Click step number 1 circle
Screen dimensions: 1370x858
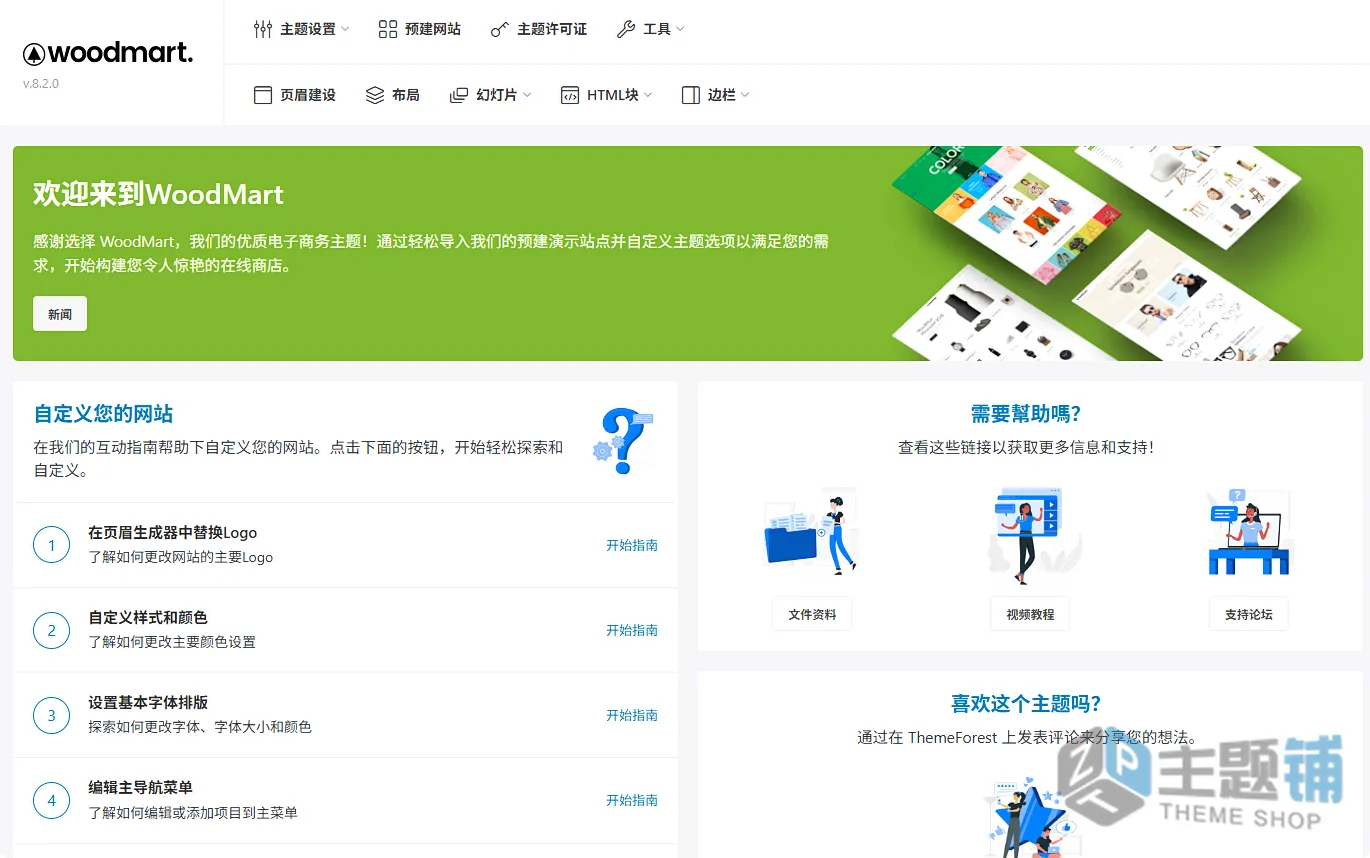(51, 545)
